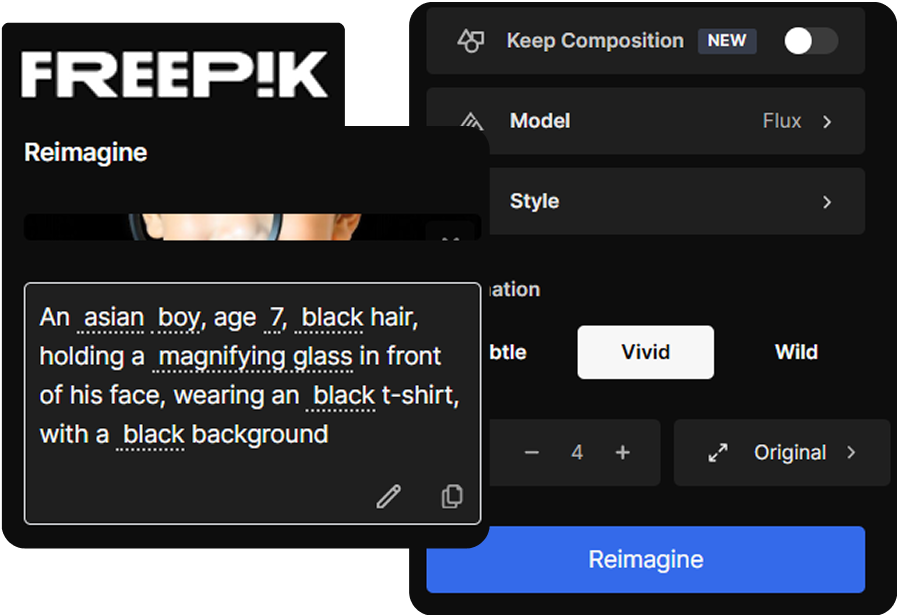The height and width of the screenshot is (615, 897).
Task: Select the Wild imagination option
Action: (796, 352)
